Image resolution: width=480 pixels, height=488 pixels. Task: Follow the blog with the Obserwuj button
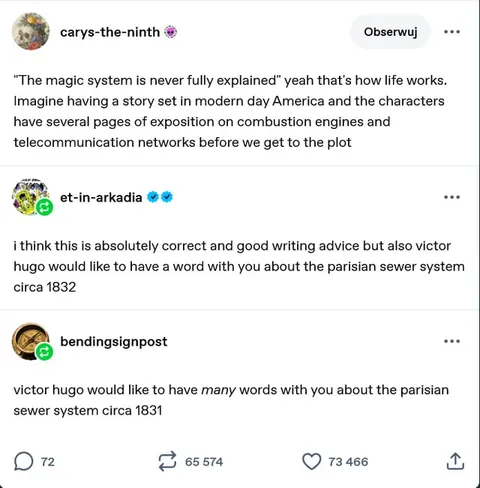tap(390, 32)
